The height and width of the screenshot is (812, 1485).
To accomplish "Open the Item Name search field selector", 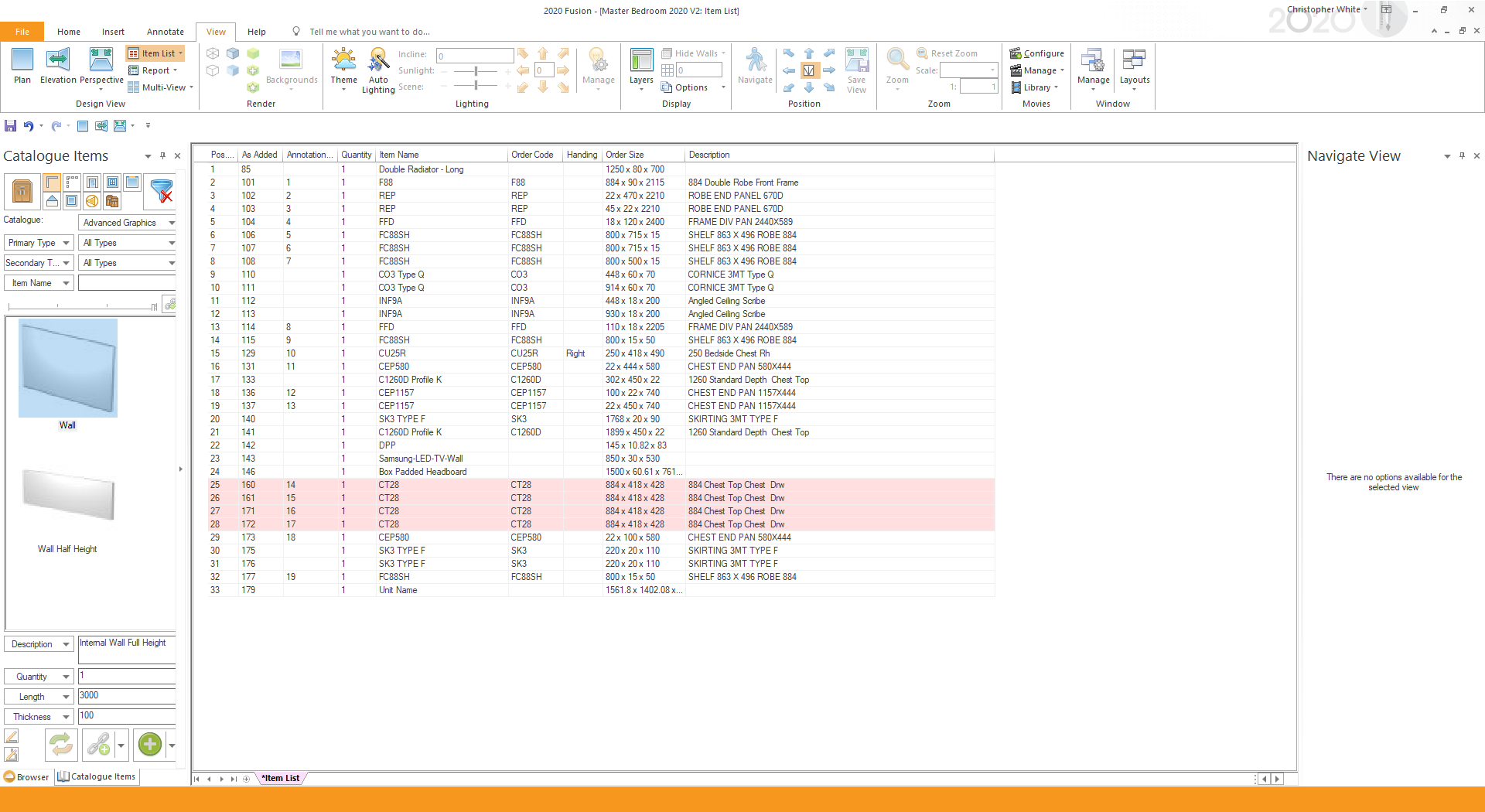I will [x=39, y=283].
